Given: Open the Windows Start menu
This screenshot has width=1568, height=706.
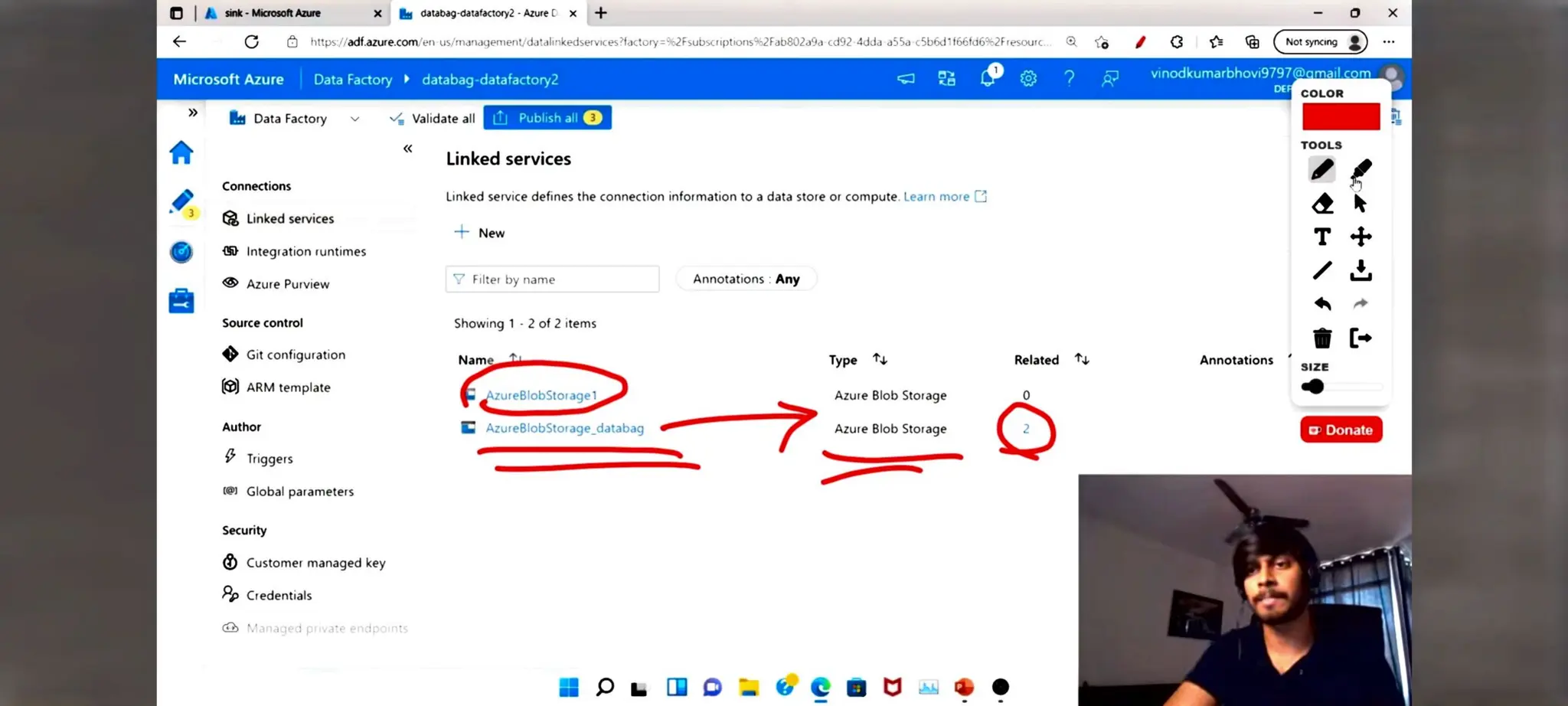Looking at the screenshot, I should click(569, 688).
